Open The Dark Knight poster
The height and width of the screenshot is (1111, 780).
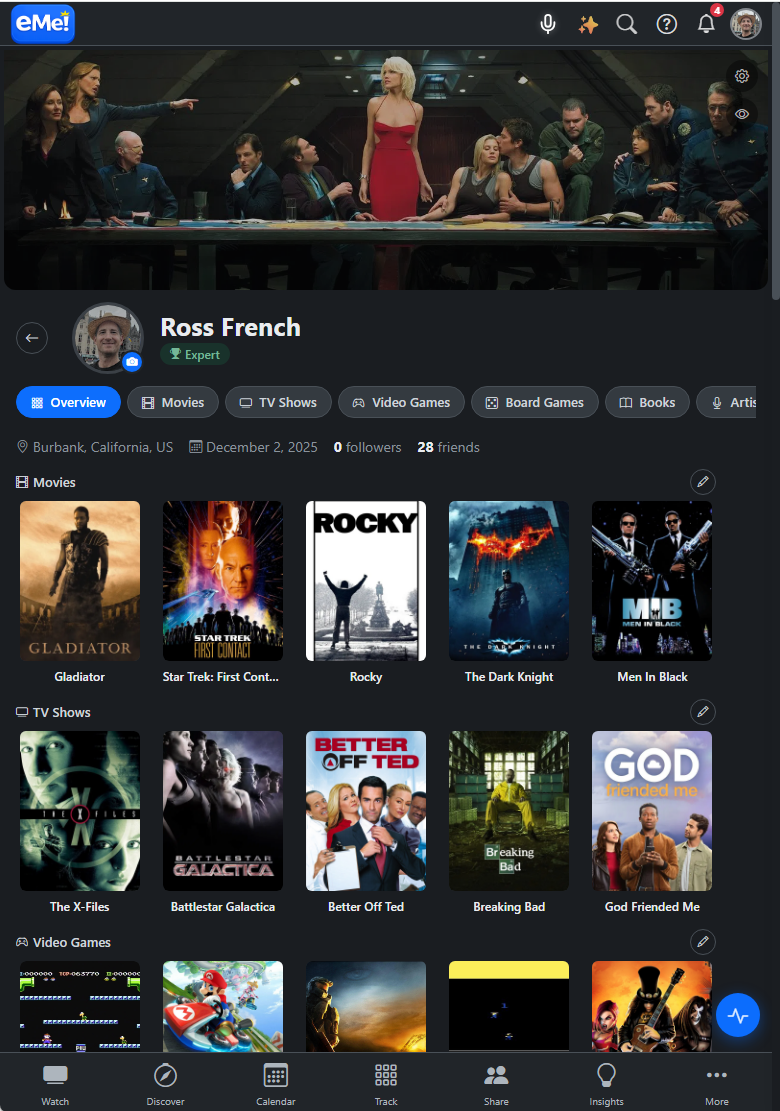(509, 581)
